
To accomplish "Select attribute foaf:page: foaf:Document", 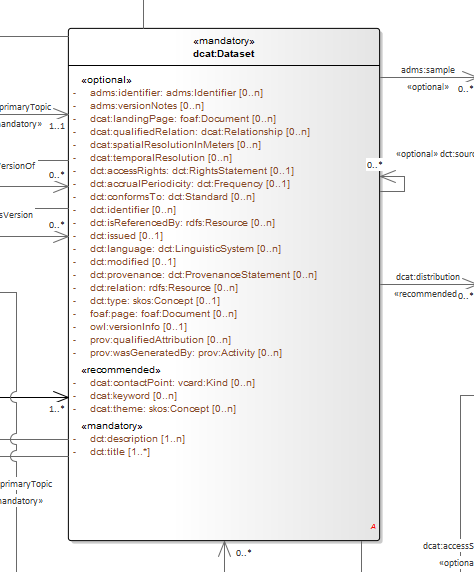I will point(163,314).
